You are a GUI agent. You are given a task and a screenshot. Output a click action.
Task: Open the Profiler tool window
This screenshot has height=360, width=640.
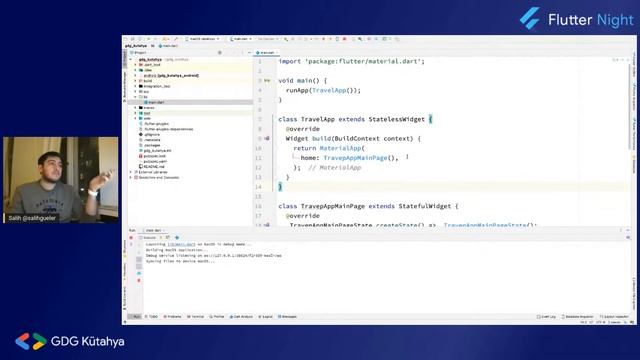[x=217, y=317]
